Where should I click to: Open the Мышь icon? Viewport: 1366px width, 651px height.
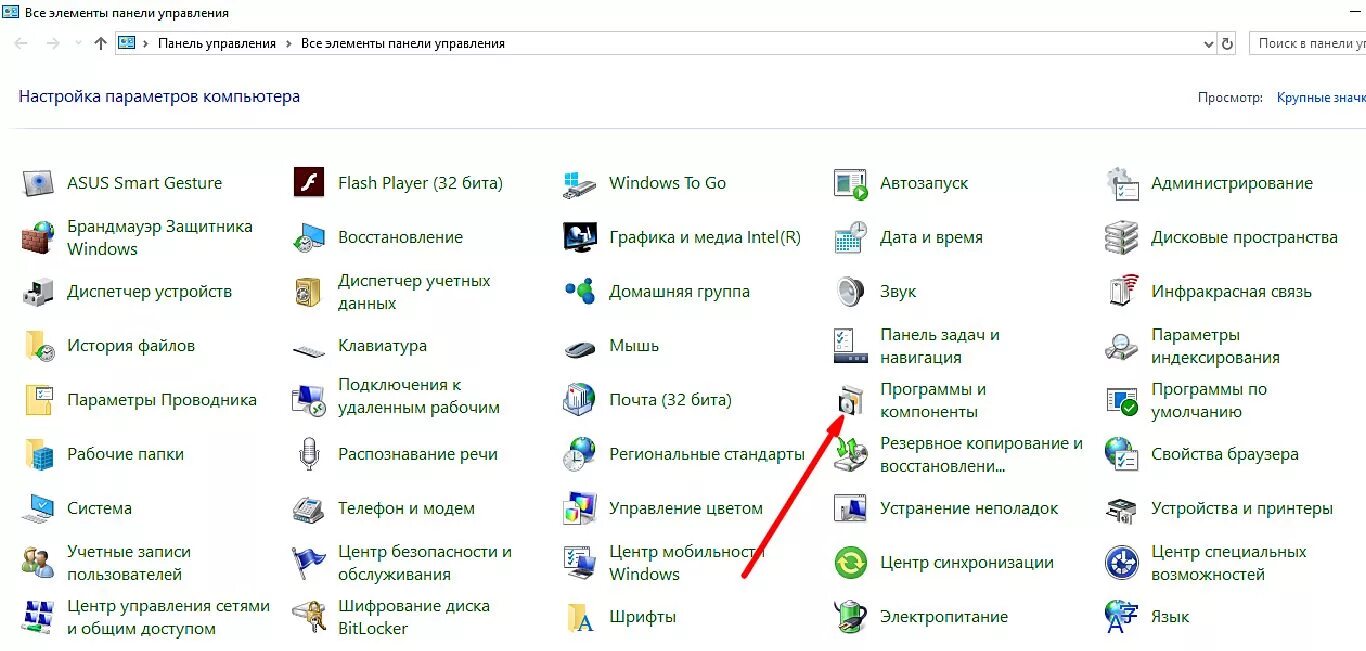point(580,348)
